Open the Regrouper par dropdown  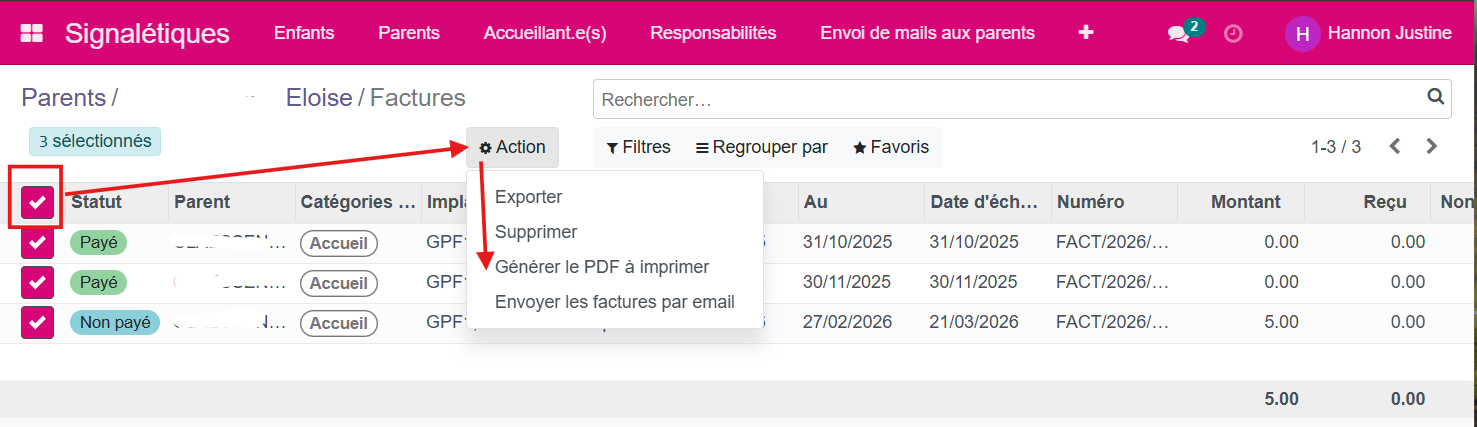762,147
